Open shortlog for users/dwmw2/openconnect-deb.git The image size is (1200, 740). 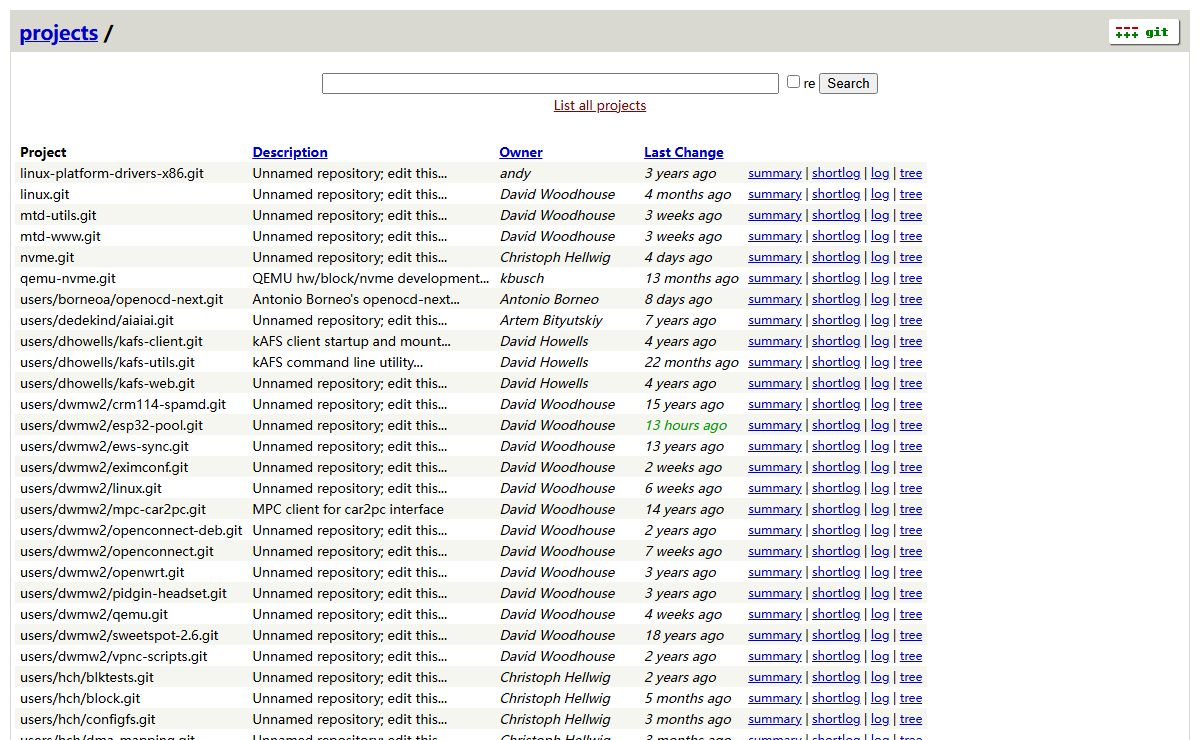836,531
